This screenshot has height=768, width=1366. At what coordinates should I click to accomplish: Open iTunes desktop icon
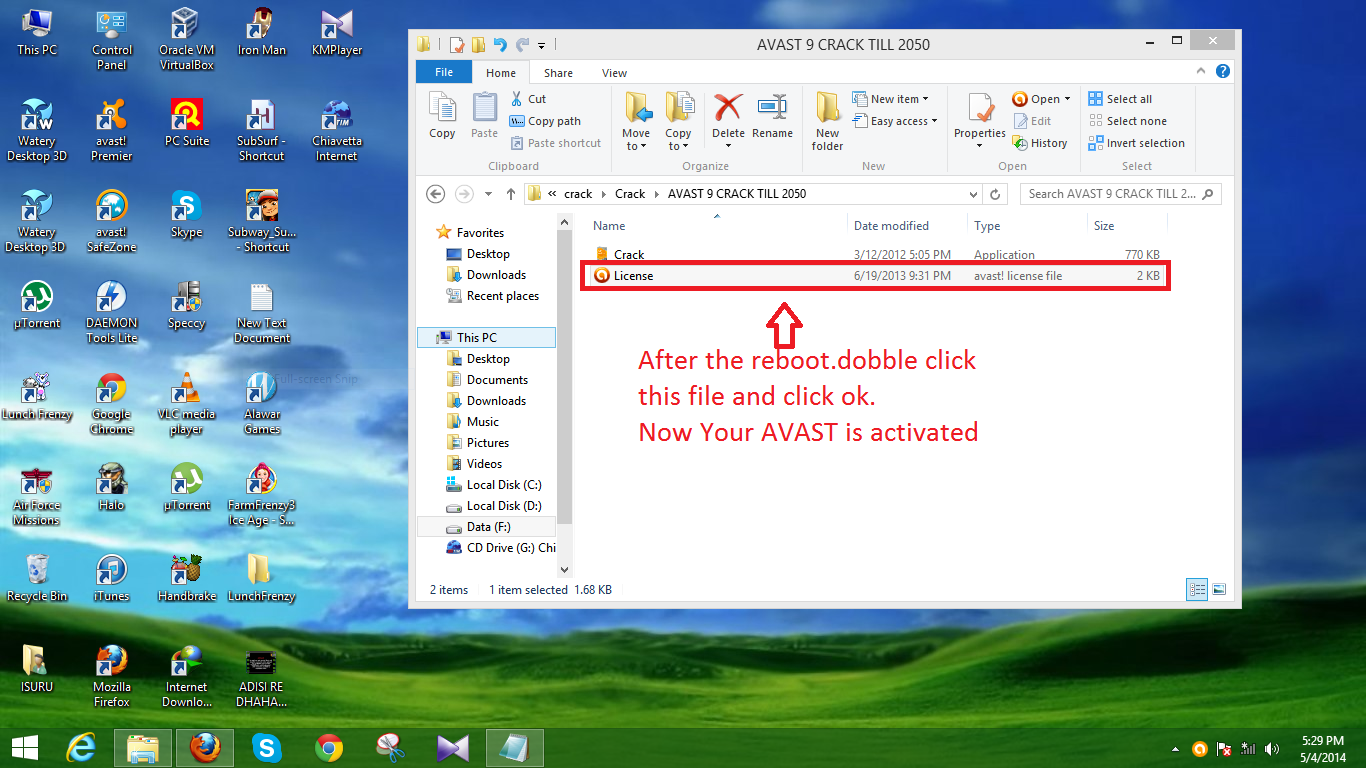(x=112, y=578)
